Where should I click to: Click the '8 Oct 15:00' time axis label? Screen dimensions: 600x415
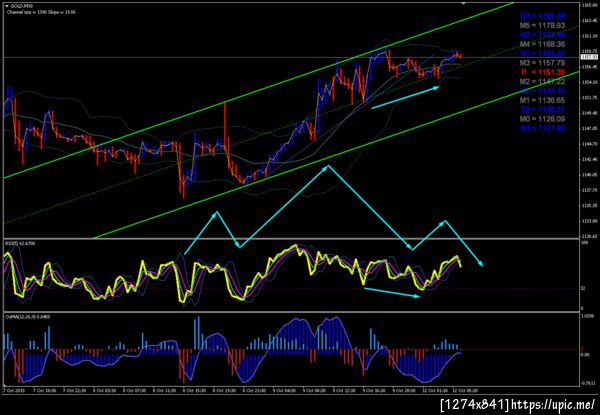[x=192, y=391]
